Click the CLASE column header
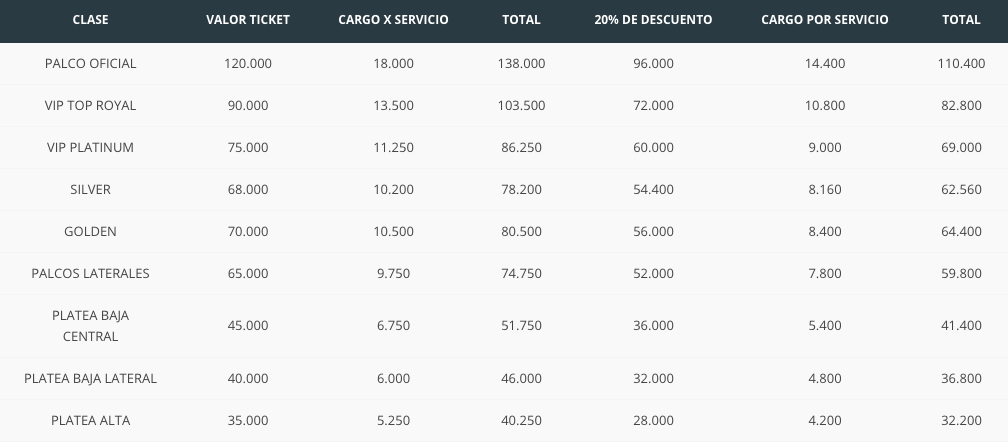 pyautogui.click(x=91, y=20)
